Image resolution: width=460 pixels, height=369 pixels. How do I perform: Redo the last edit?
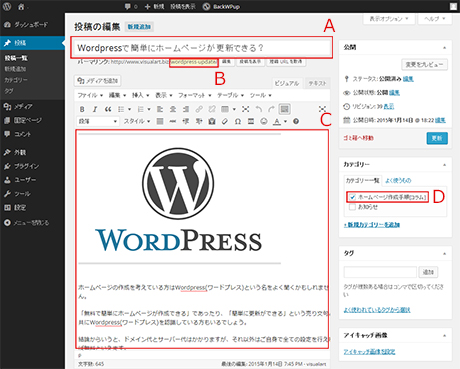pos(271,109)
